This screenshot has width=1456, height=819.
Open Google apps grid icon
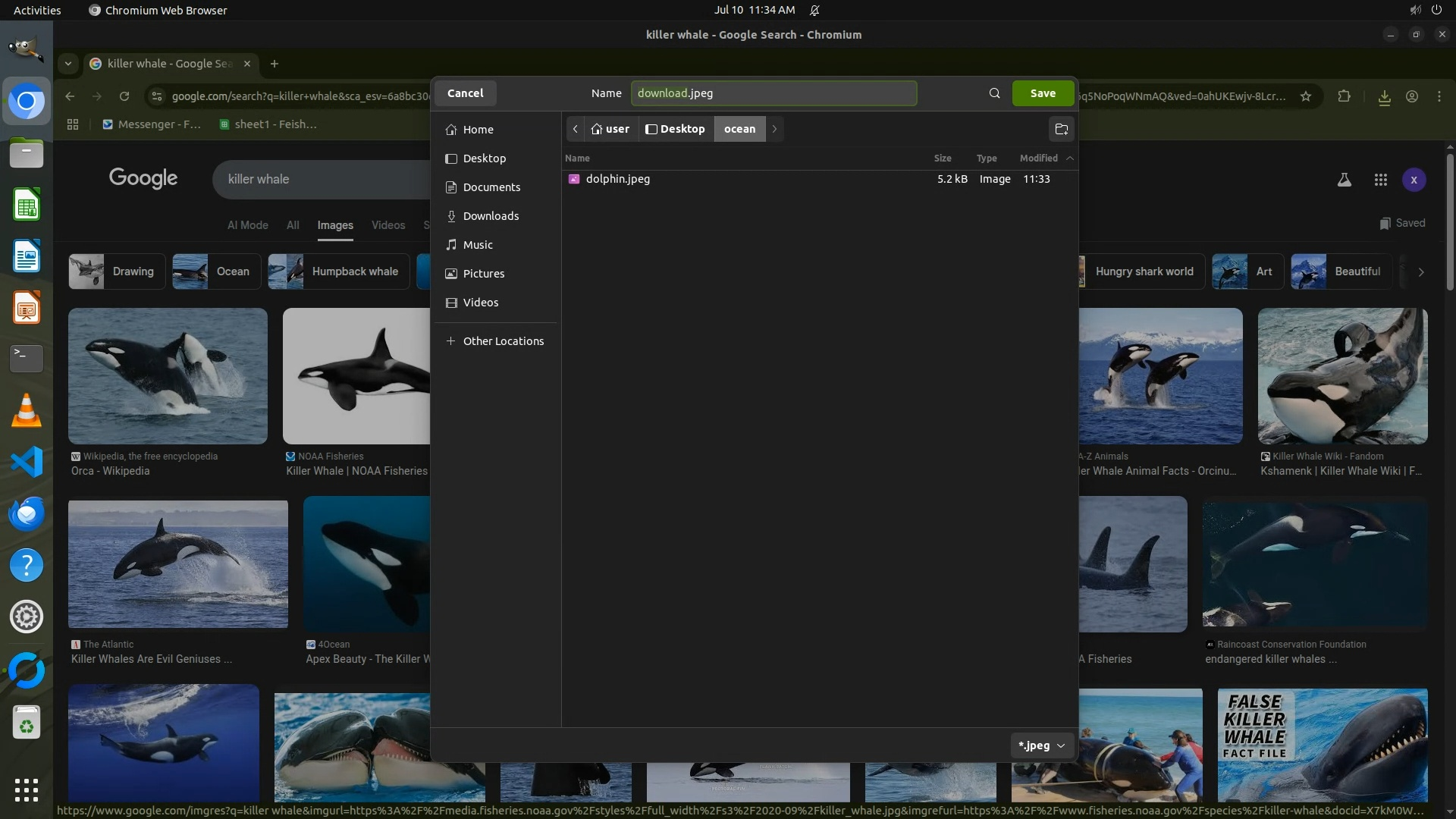(x=1380, y=180)
